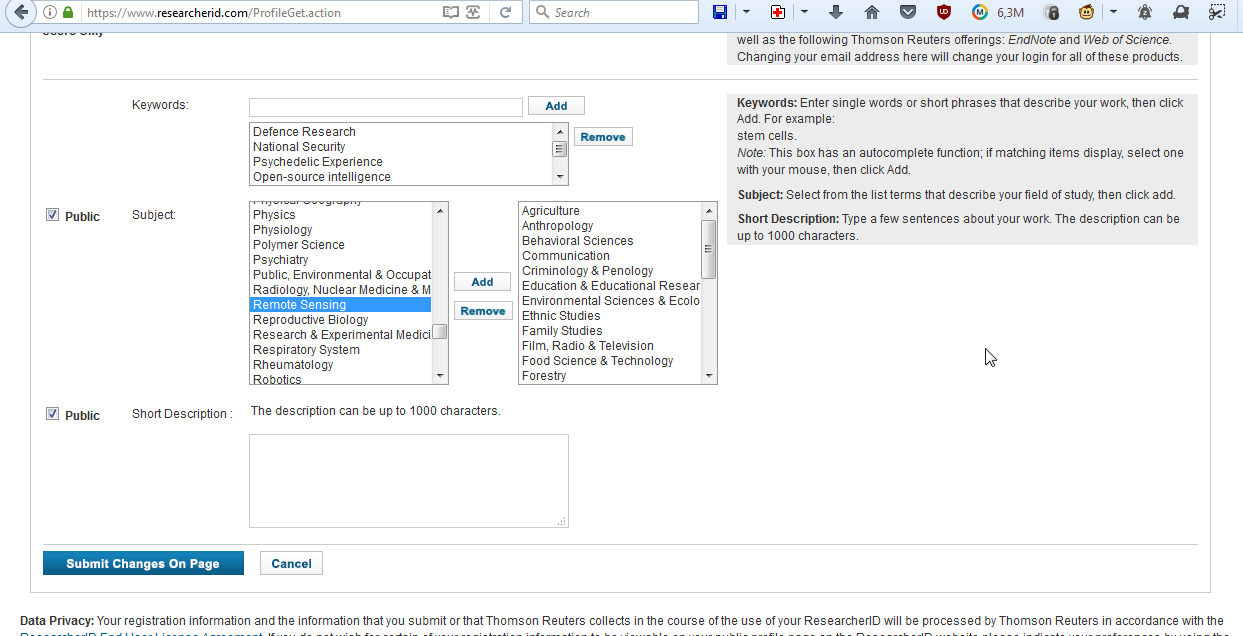Viewport: 1243px width, 636px height.
Task: Toggle Reader View book icon
Action: (451, 13)
